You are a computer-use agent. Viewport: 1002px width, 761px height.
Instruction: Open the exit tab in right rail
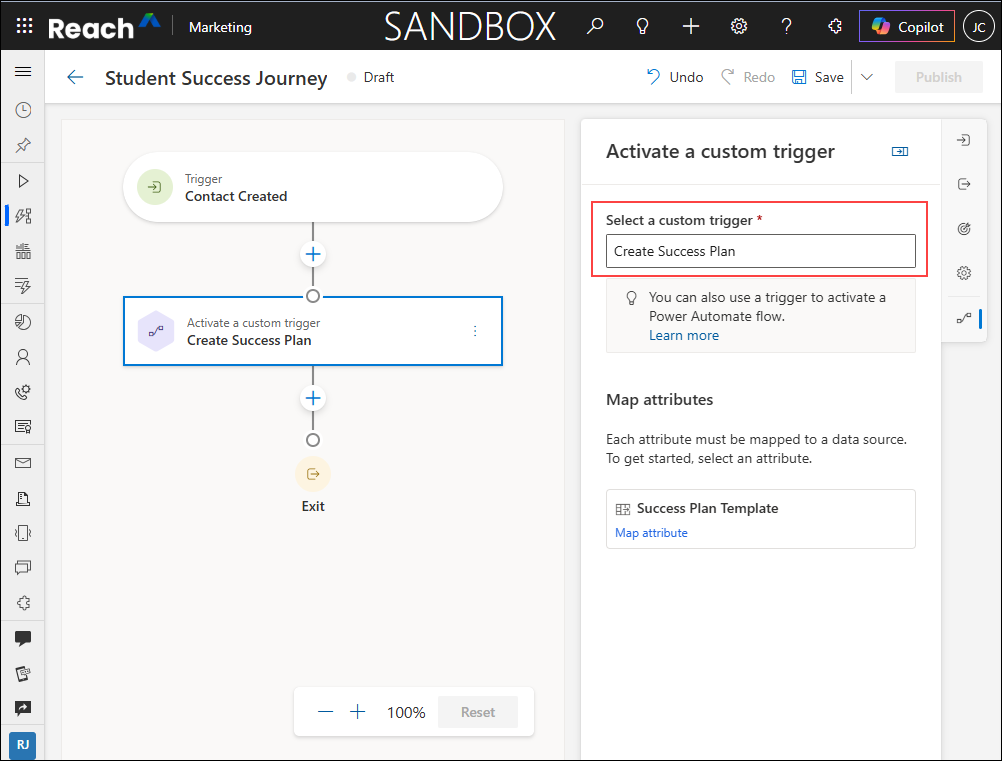click(964, 184)
